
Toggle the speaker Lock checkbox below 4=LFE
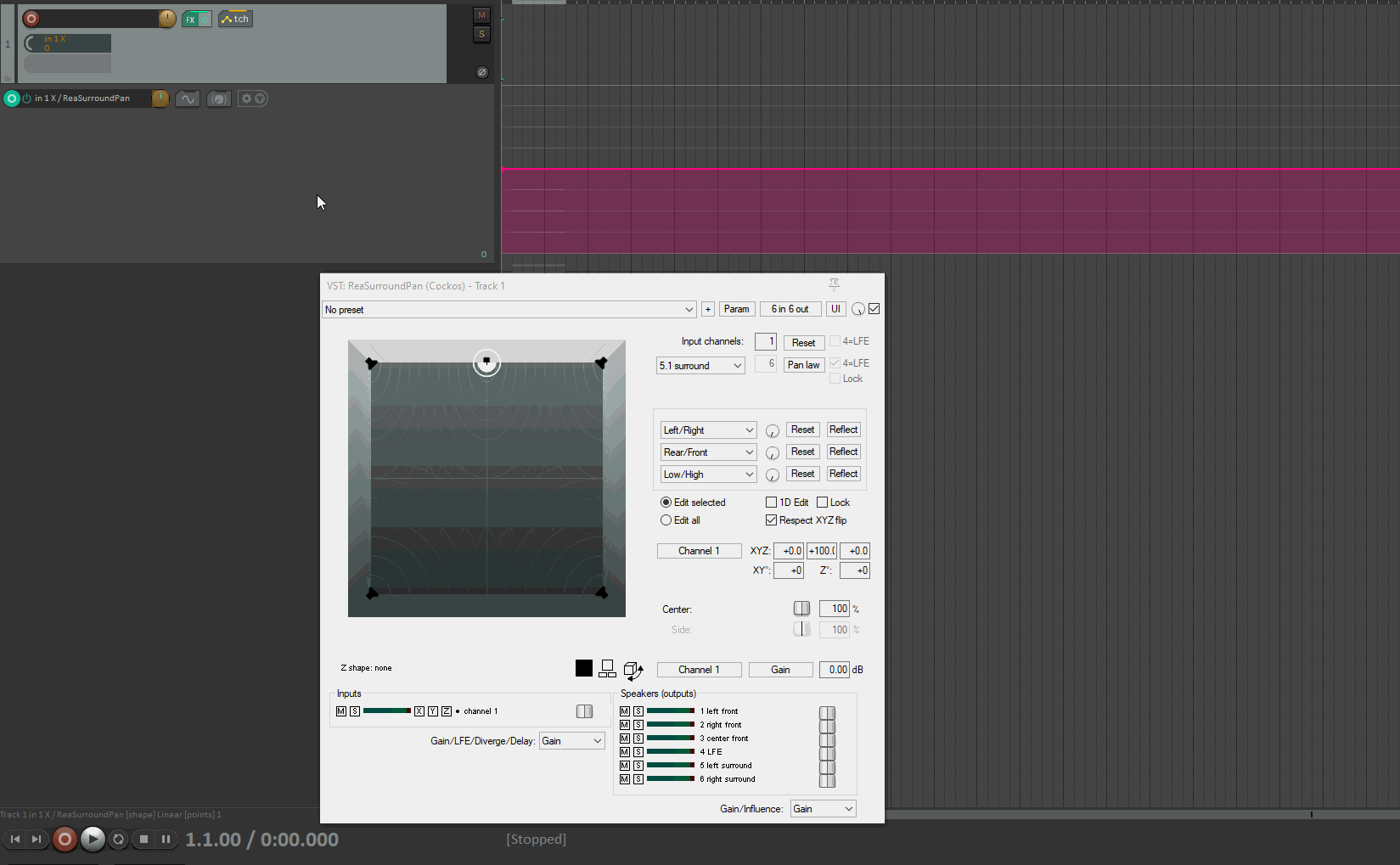pyautogui.click(x=835, y=379)
